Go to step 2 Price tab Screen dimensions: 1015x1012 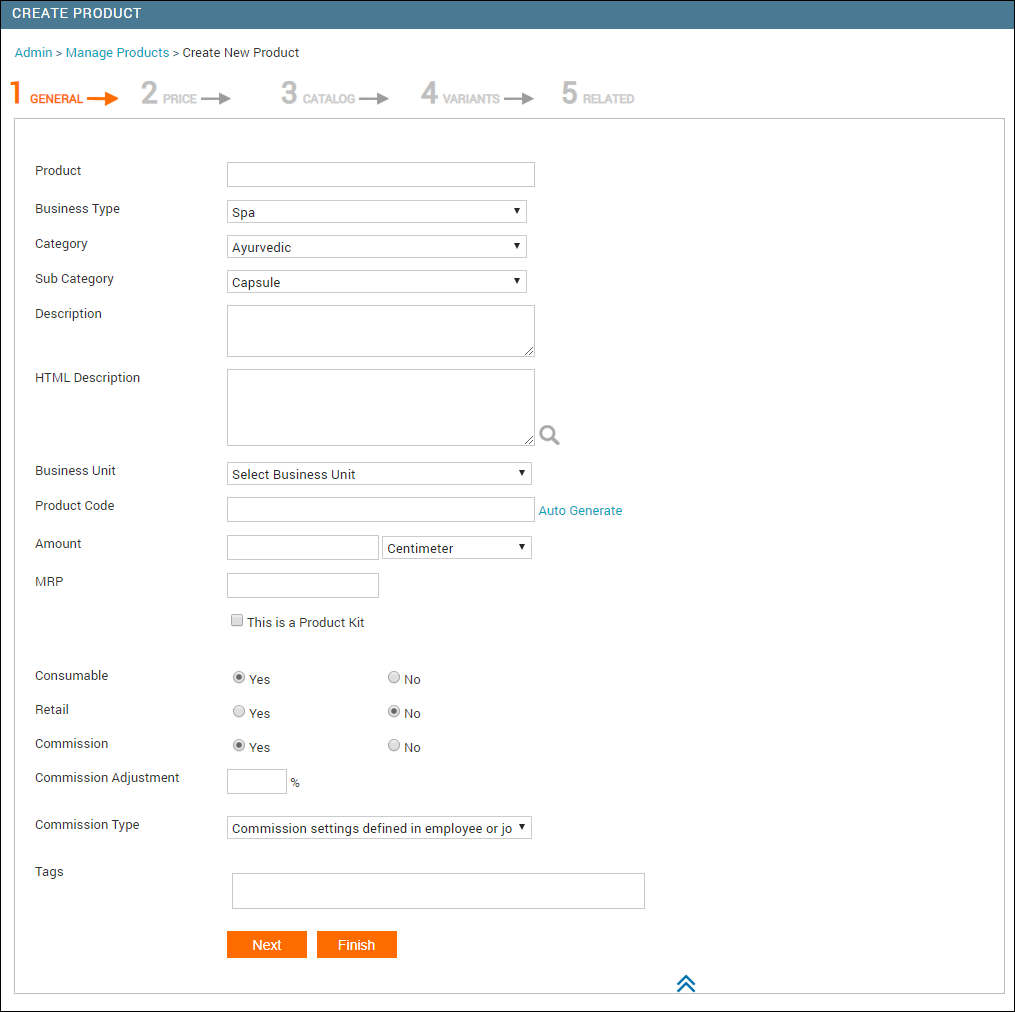coord(186,95)
